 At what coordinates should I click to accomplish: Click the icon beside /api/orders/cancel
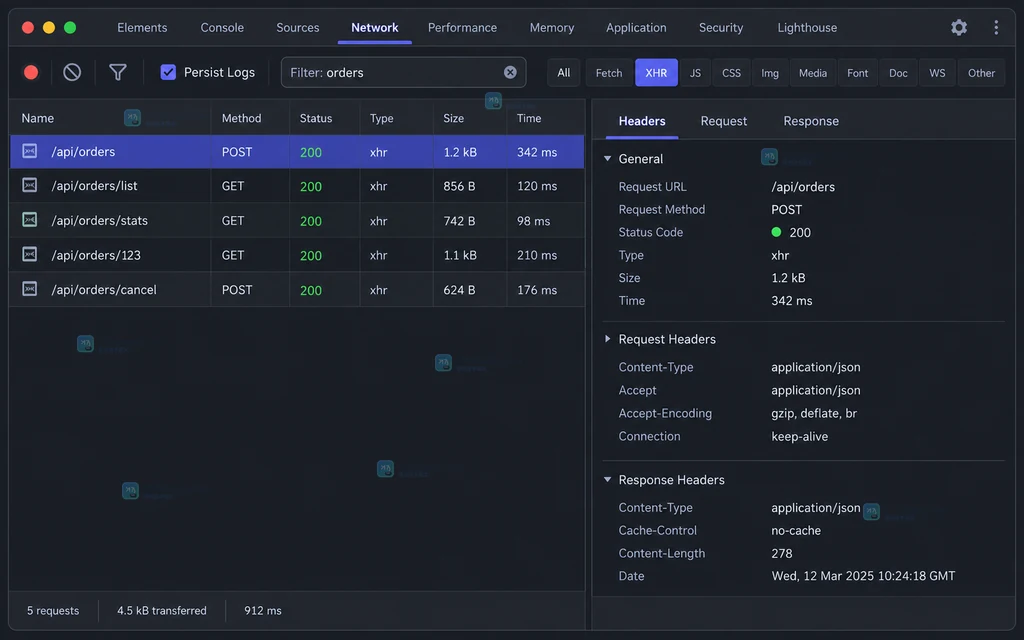[x=29, y=289]
